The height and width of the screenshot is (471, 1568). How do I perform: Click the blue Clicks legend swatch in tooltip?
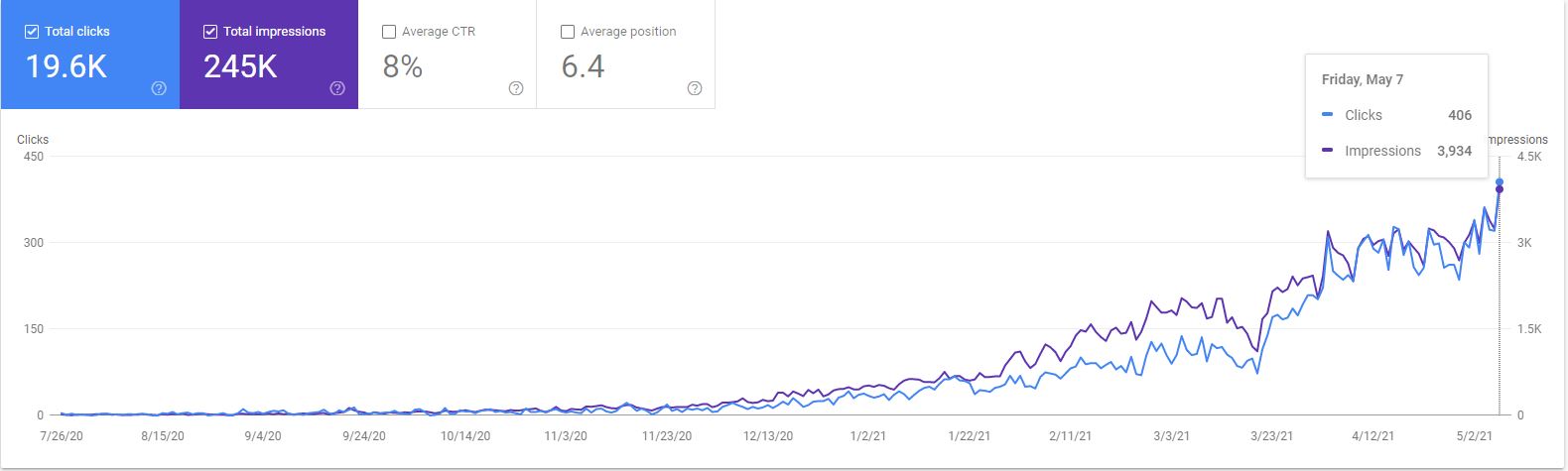point(1328,115)
